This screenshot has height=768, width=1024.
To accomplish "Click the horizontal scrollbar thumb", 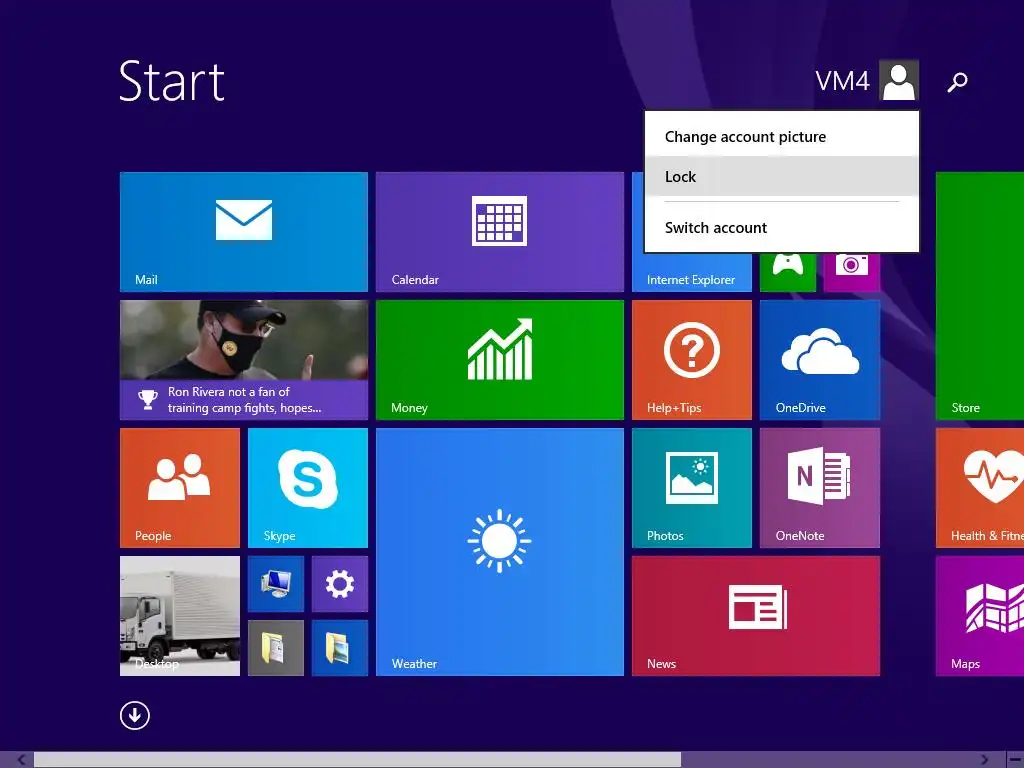I will [357, 760].
